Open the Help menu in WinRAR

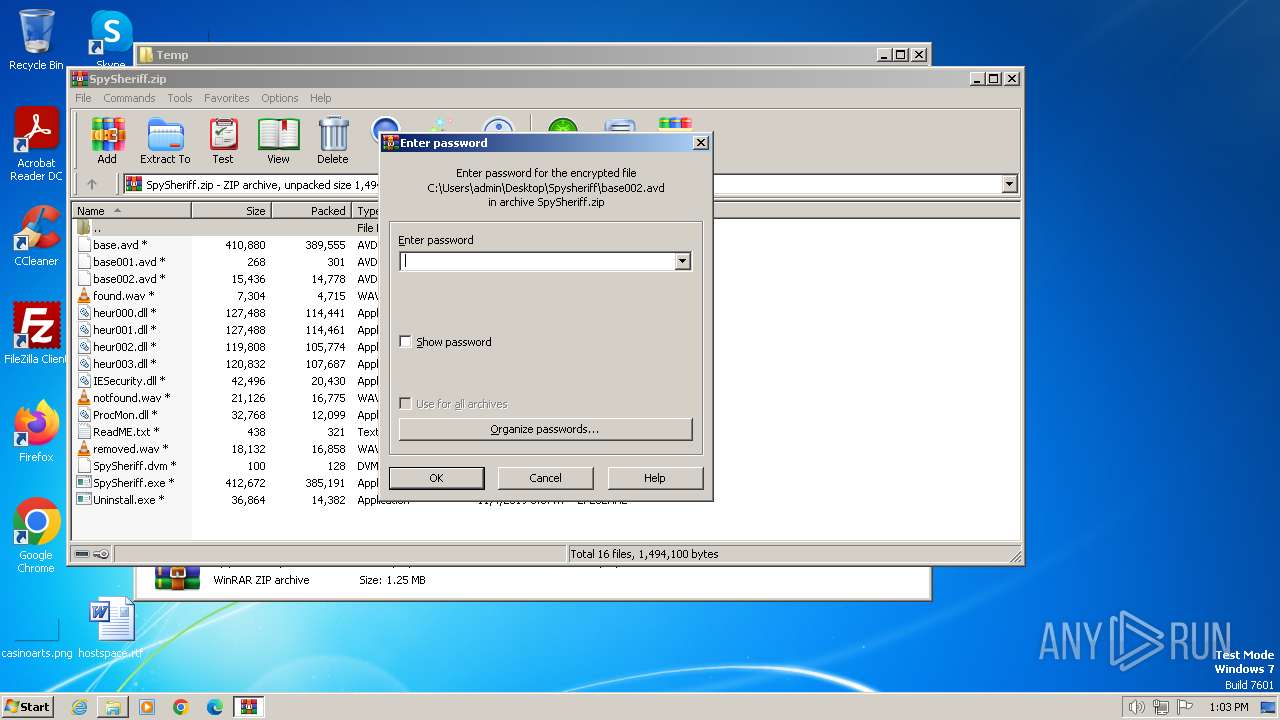(320, 98)
